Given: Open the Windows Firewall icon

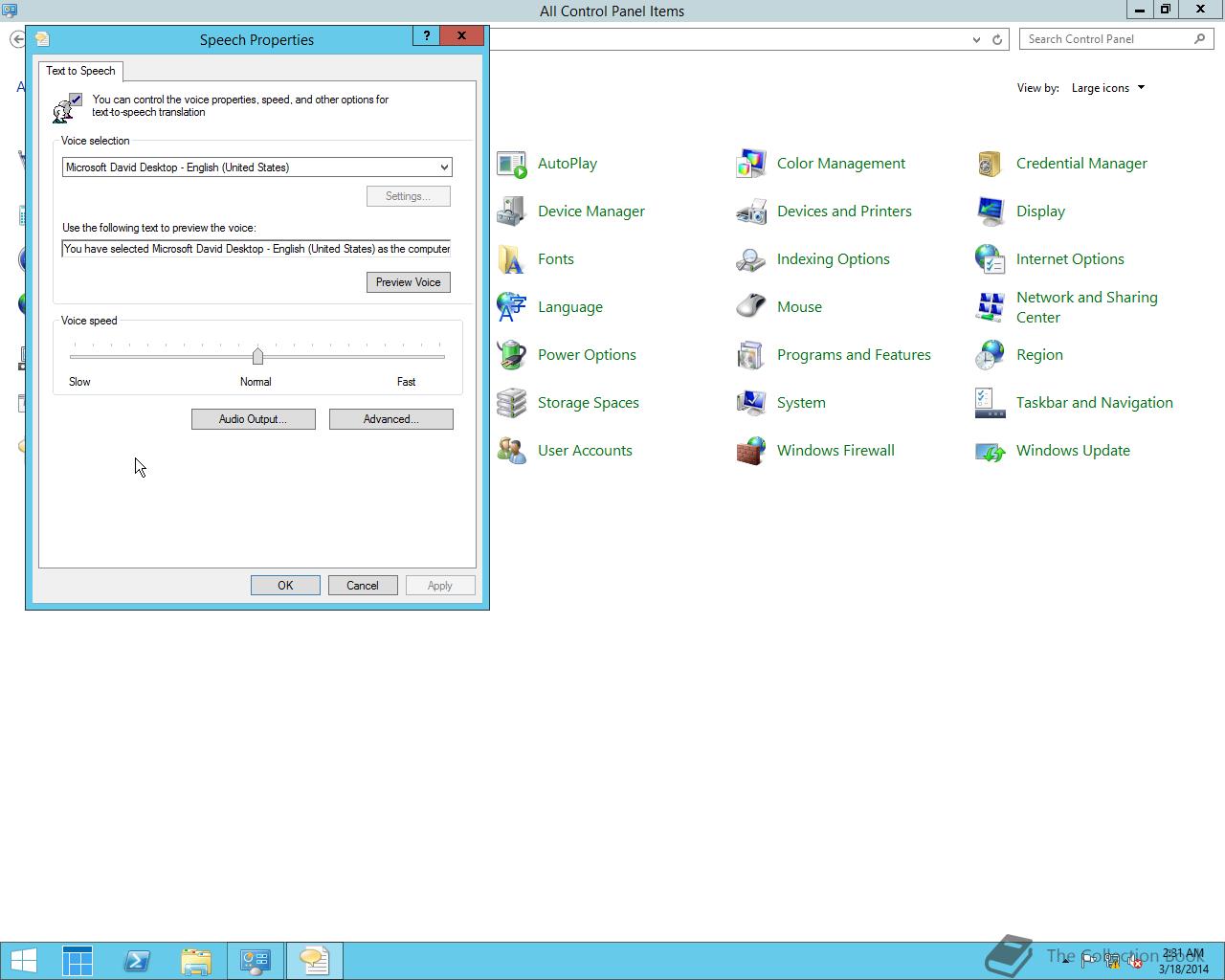Looking at the screenshot, I should 751,451.
